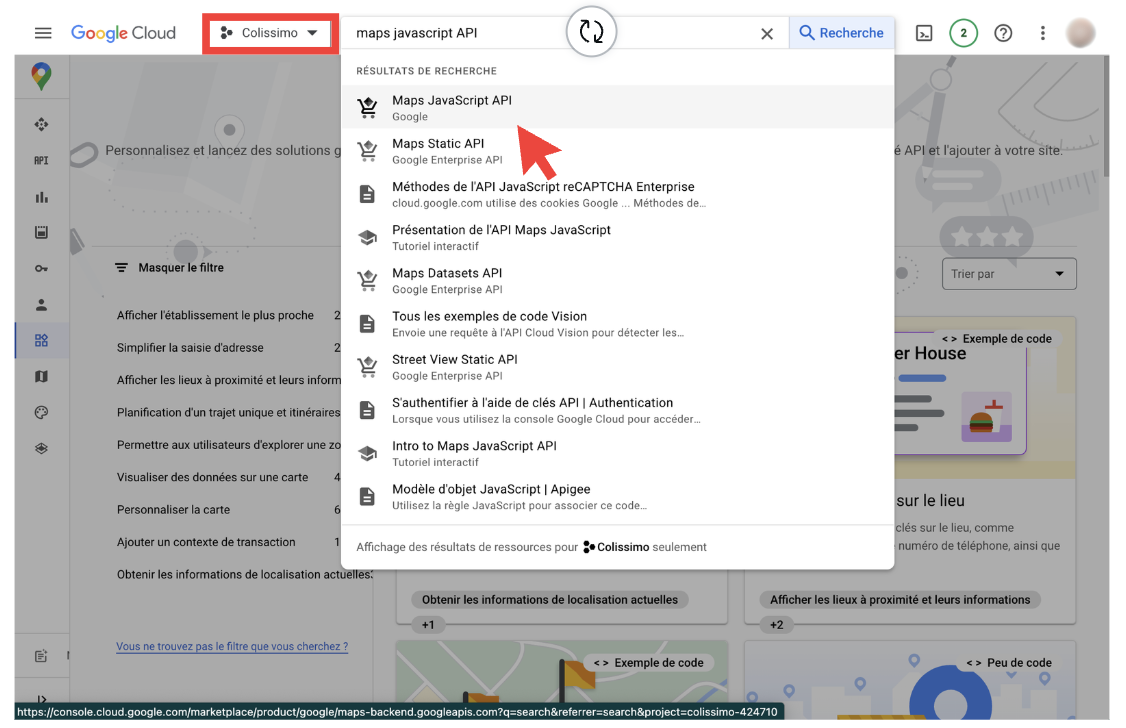Click the Google Cloud logo
Image resolution: width=1126 pixels, height=728 pixels.
[123, 33]
